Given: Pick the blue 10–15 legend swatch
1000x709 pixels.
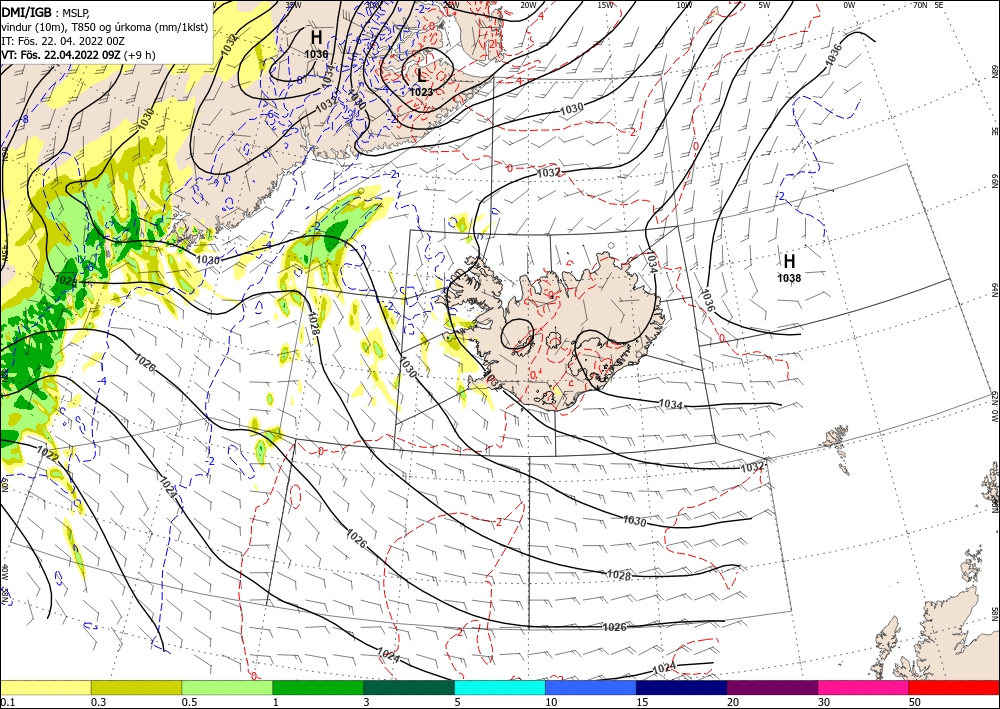Looking at the screenshot, I should pyautogui.click(x=591, y=687).
